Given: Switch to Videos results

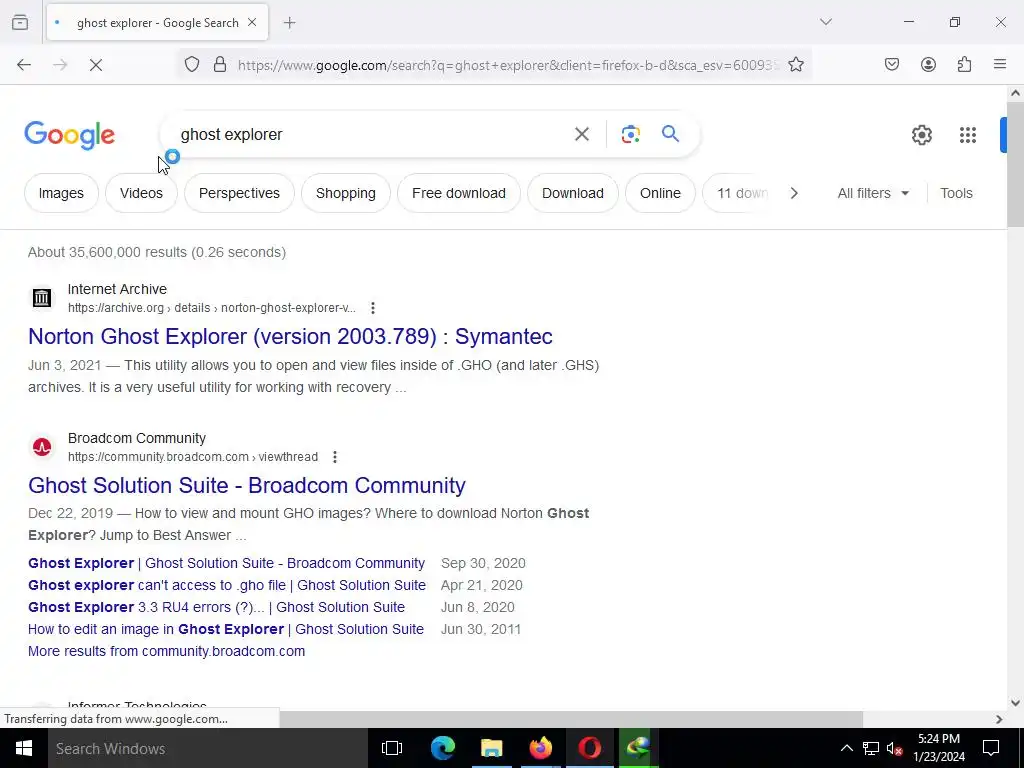Looking at the screenshot, I should (x=141, y=193).
